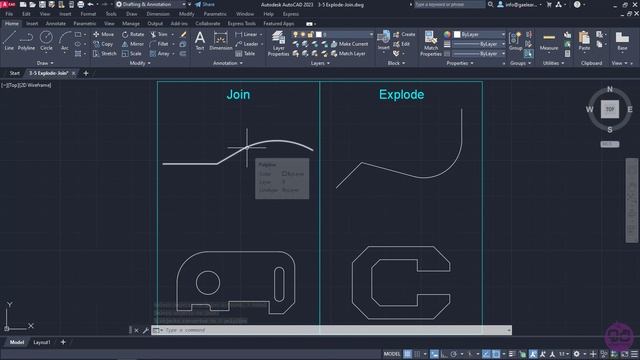The image size is (640, 360).
Task: Click the object color wheel swatch
Action: coord(447,34)
